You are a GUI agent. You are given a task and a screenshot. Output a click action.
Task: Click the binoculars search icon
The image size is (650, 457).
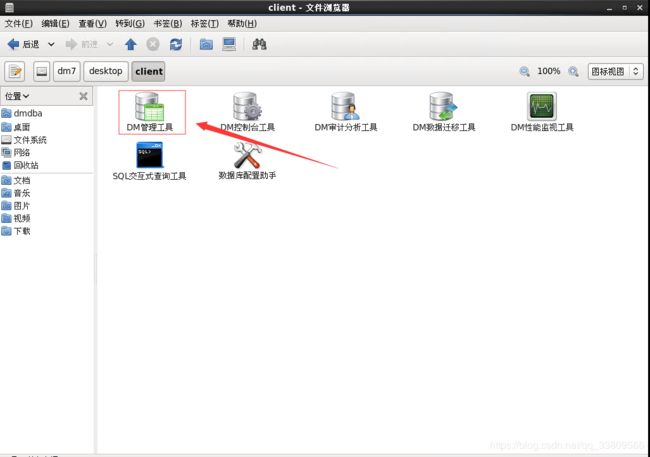(x=259, y=44)
